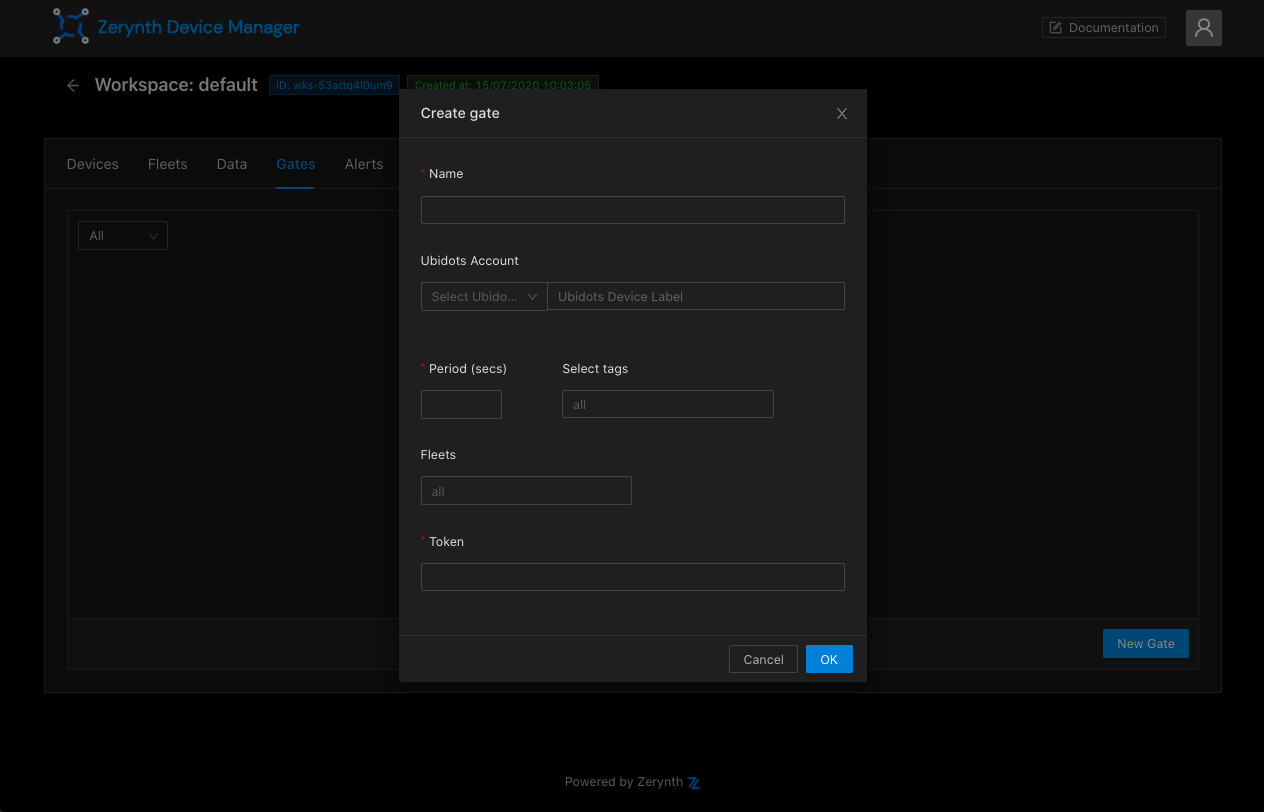Click the Zerynth Z logo in the footer
This screenshot has width=1264, height=812.
(694, 783)
